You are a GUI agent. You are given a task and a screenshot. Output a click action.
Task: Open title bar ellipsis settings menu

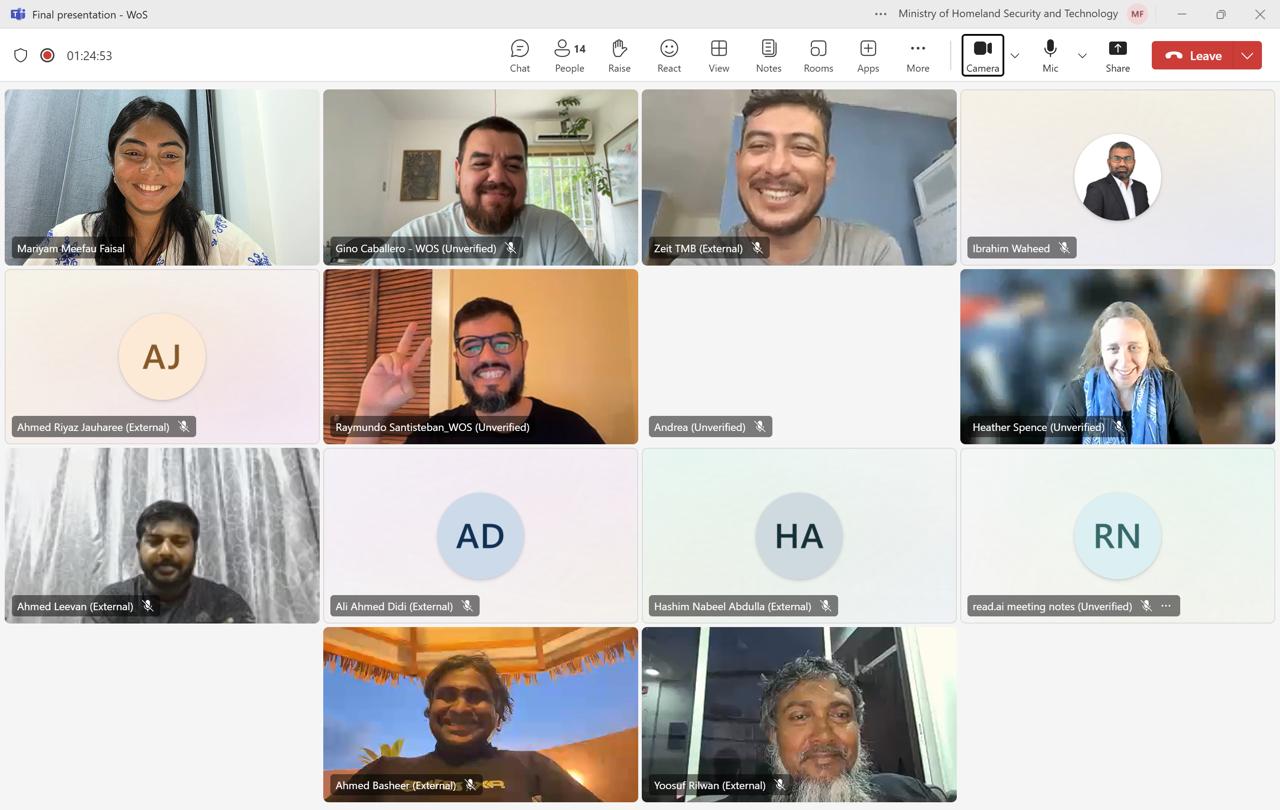tap(880, 14)
